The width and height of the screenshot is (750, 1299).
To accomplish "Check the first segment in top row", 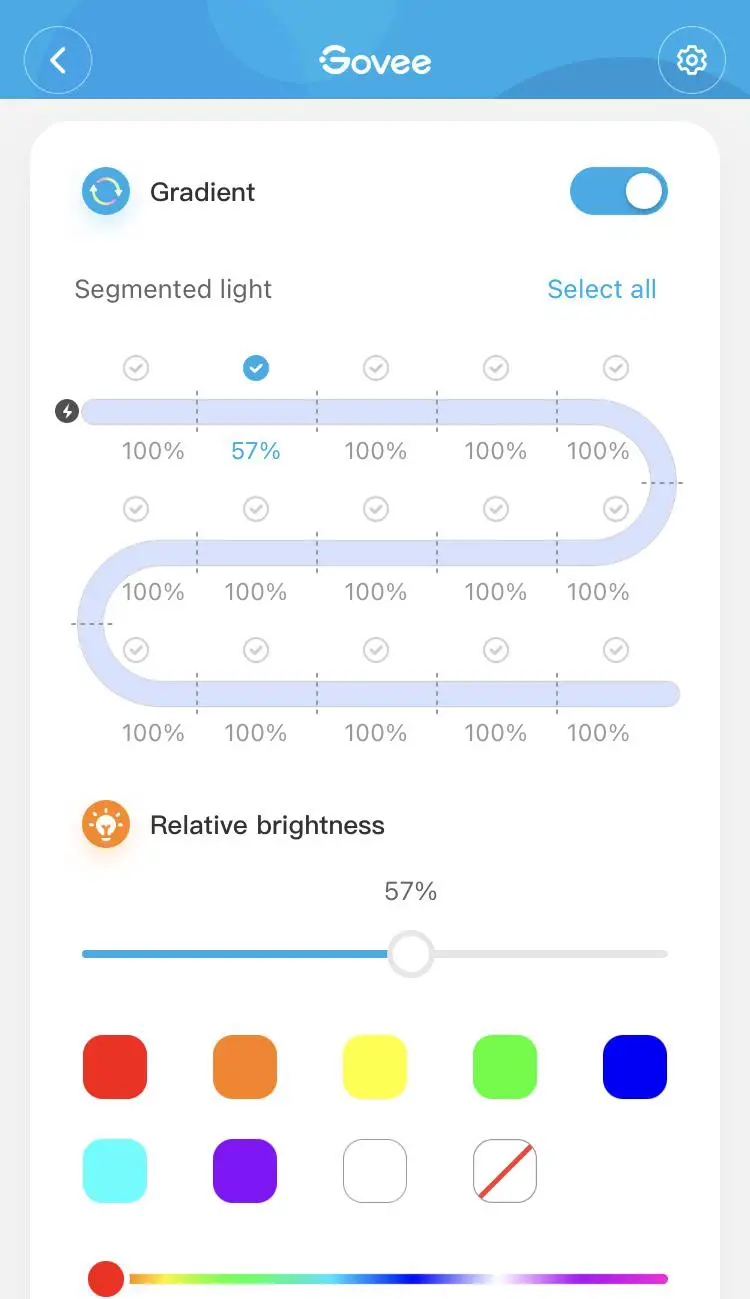I will click(136, 369).
